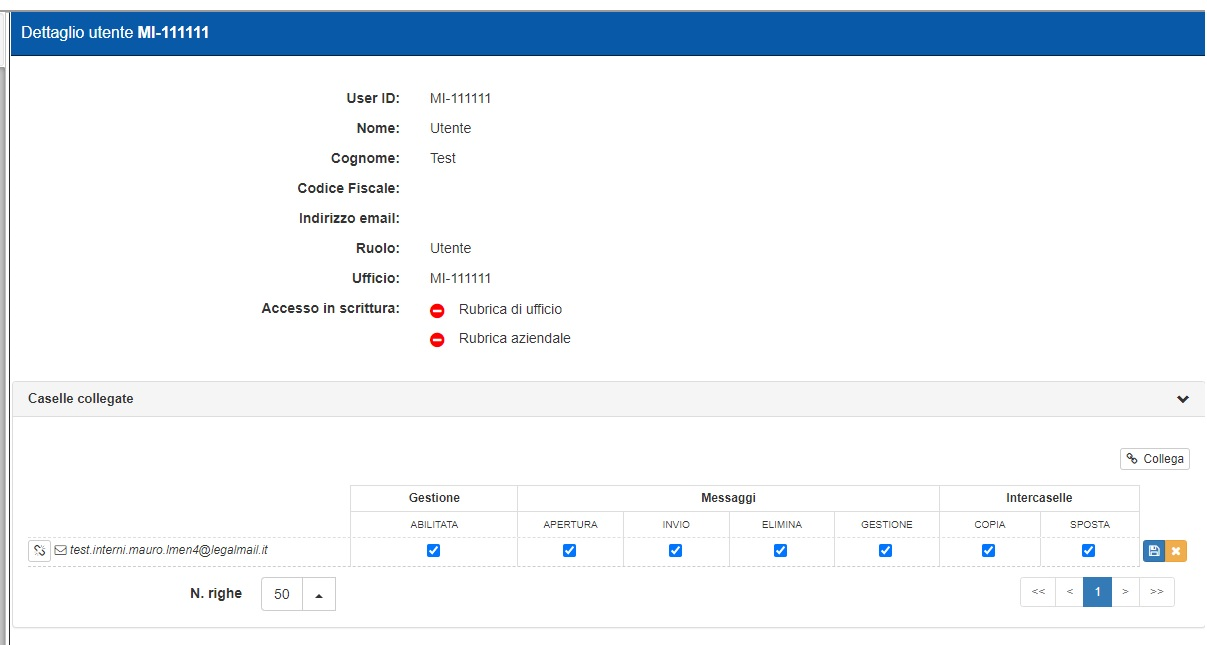Click the red icon next to Rubrica di ufficio

(x=437, y=310)
